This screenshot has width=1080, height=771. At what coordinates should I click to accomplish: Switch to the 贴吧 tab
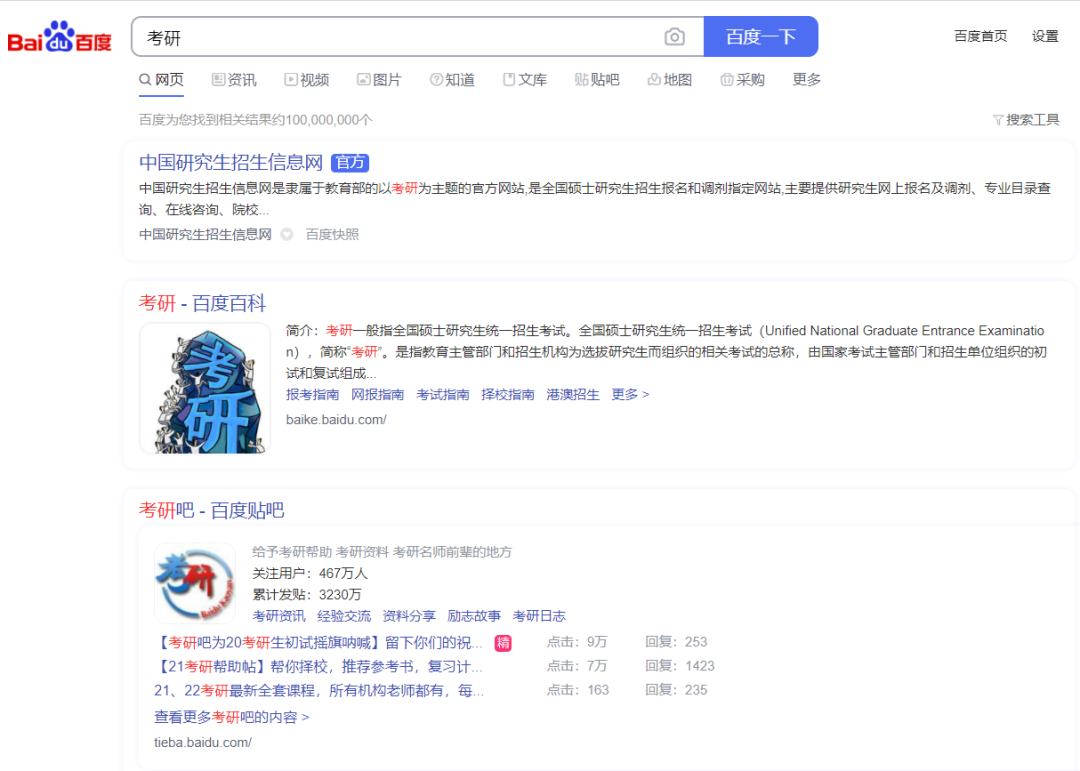597,80
